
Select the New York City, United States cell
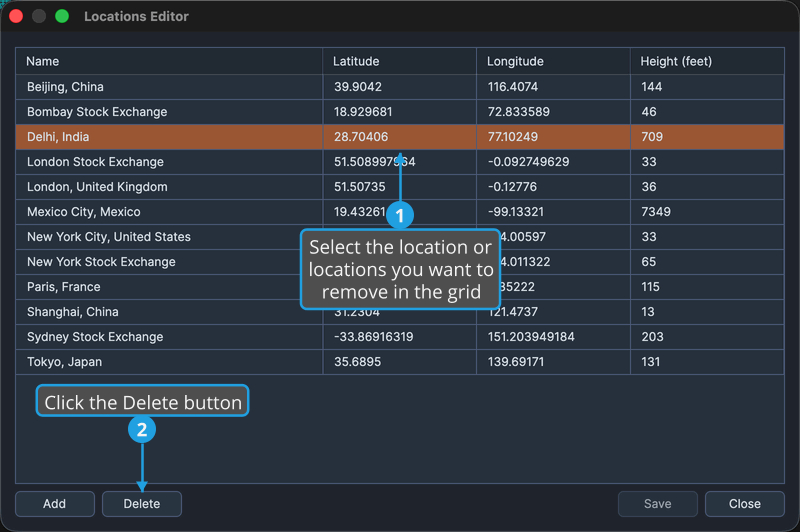(x=169, y=237)
